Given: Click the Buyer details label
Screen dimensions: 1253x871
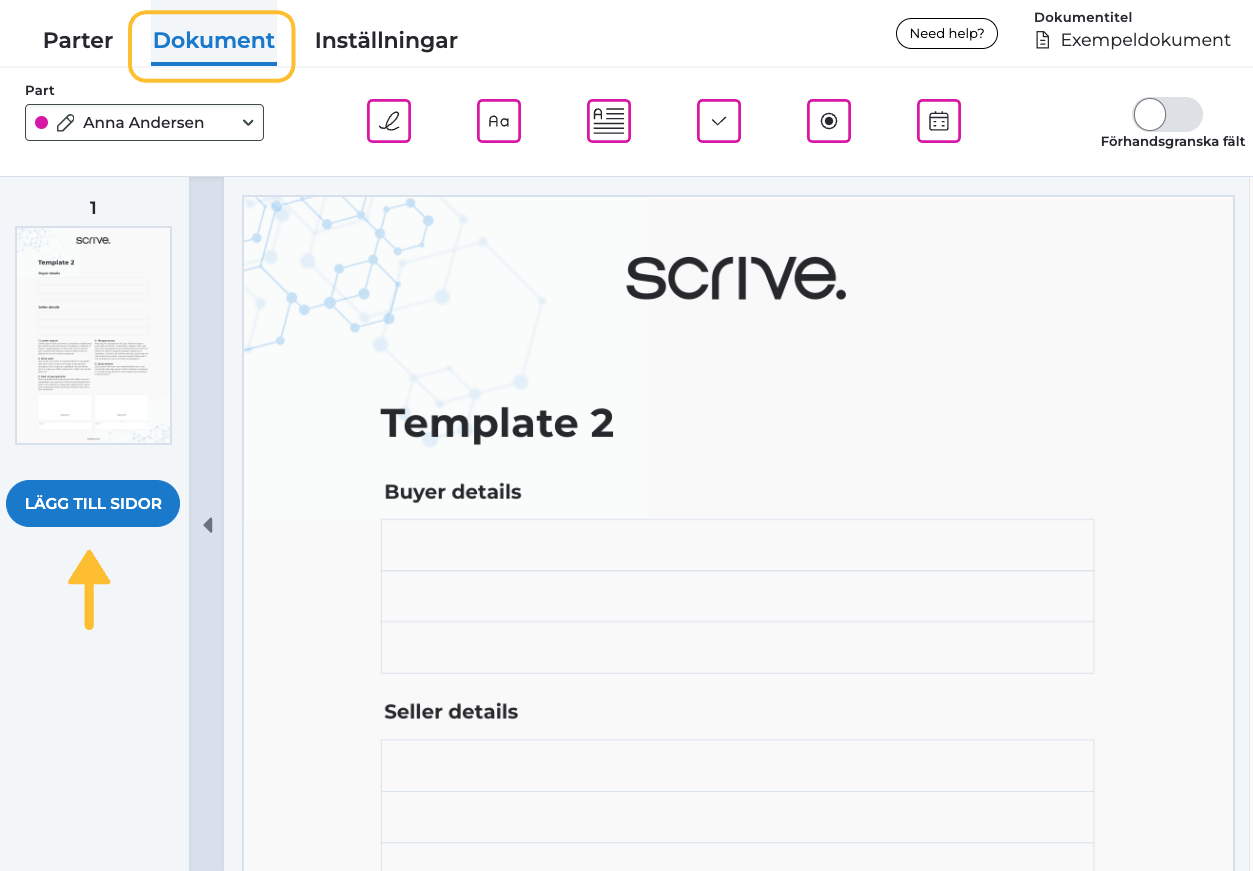Looking at the screenshot, I should pyautogui.click(x=453, y=492).
